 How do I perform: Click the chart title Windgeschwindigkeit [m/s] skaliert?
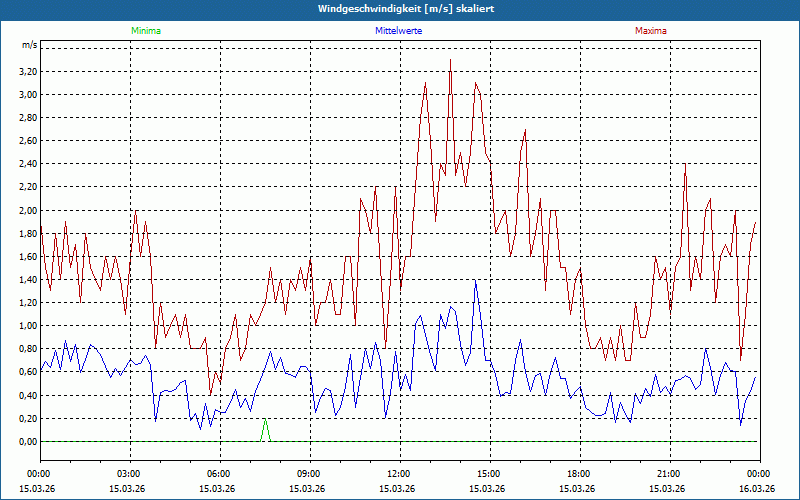[406, 9]
